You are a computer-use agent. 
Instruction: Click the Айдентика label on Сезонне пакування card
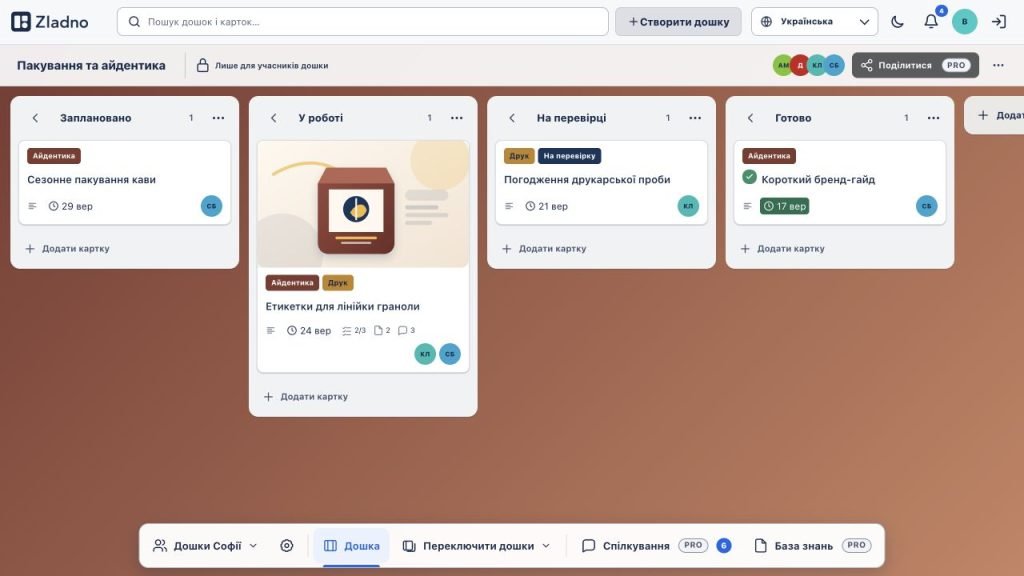[x=54, y=156]
